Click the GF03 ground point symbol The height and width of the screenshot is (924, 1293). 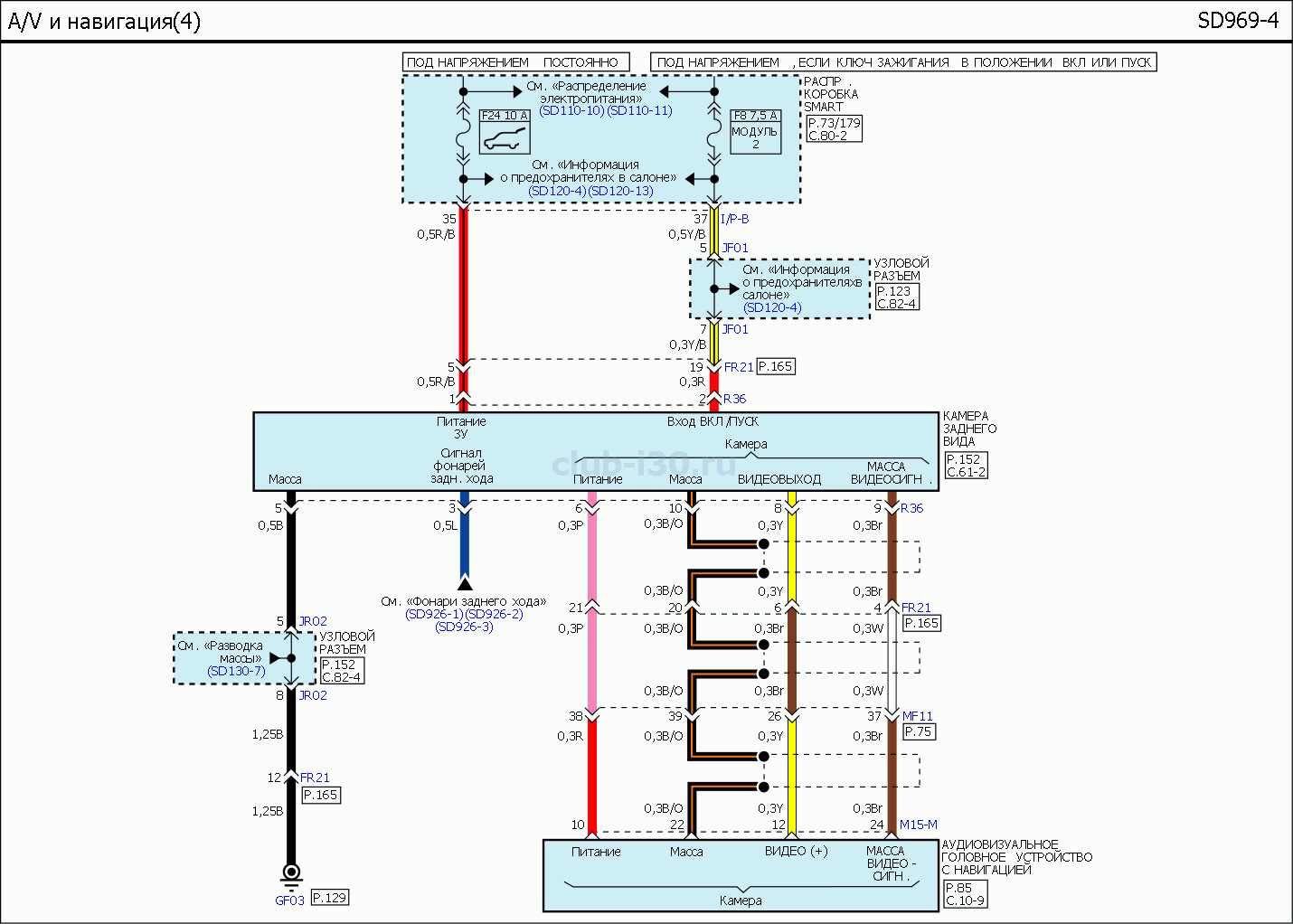tap(291, 877)
